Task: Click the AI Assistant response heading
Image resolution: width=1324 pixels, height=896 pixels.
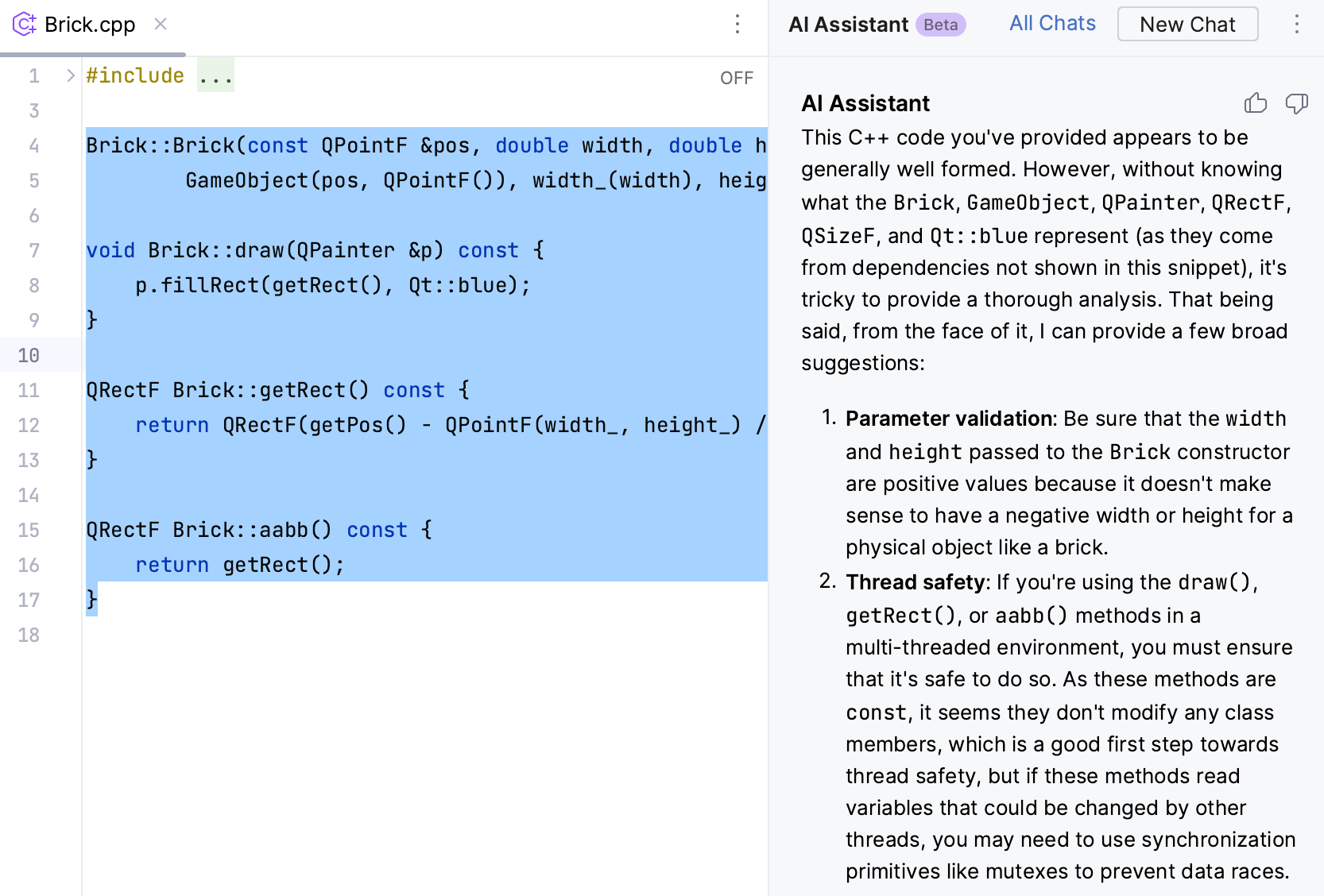Action: (865, 103)
